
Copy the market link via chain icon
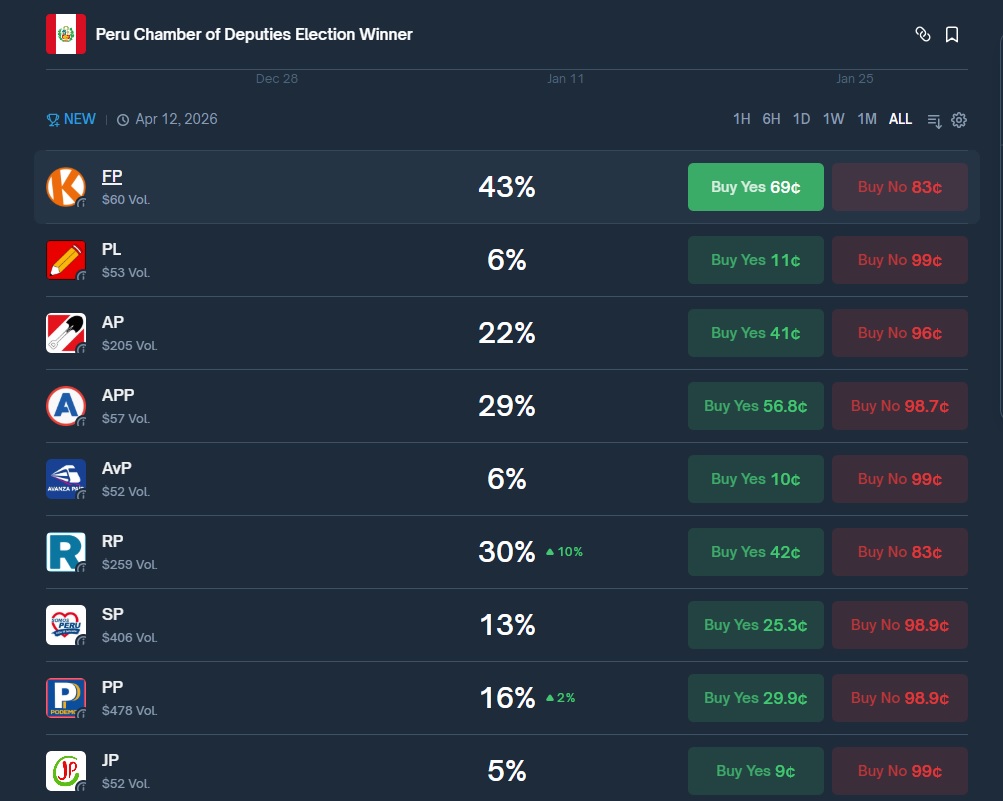pos(923,34)
